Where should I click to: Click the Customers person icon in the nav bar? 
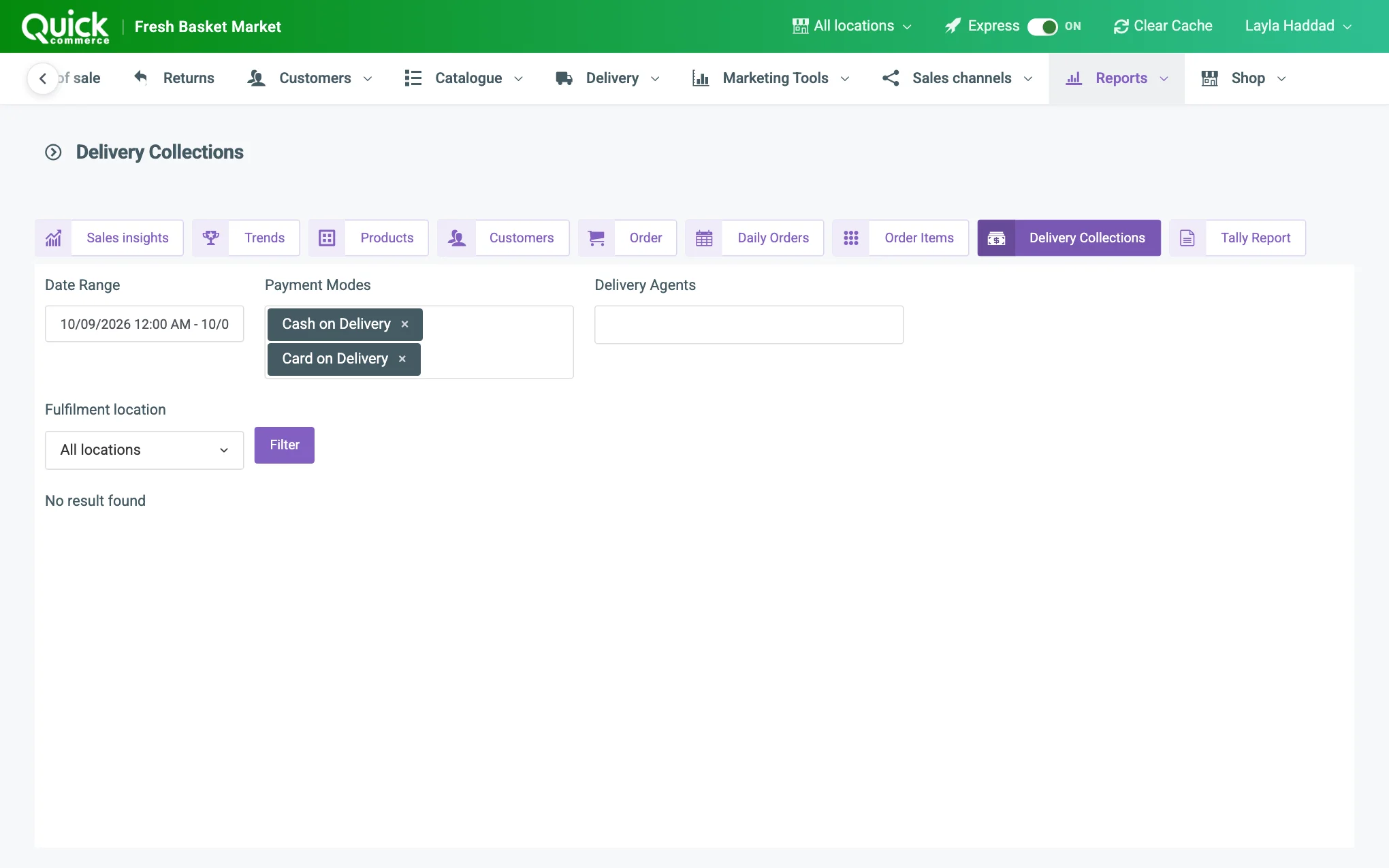256,78
